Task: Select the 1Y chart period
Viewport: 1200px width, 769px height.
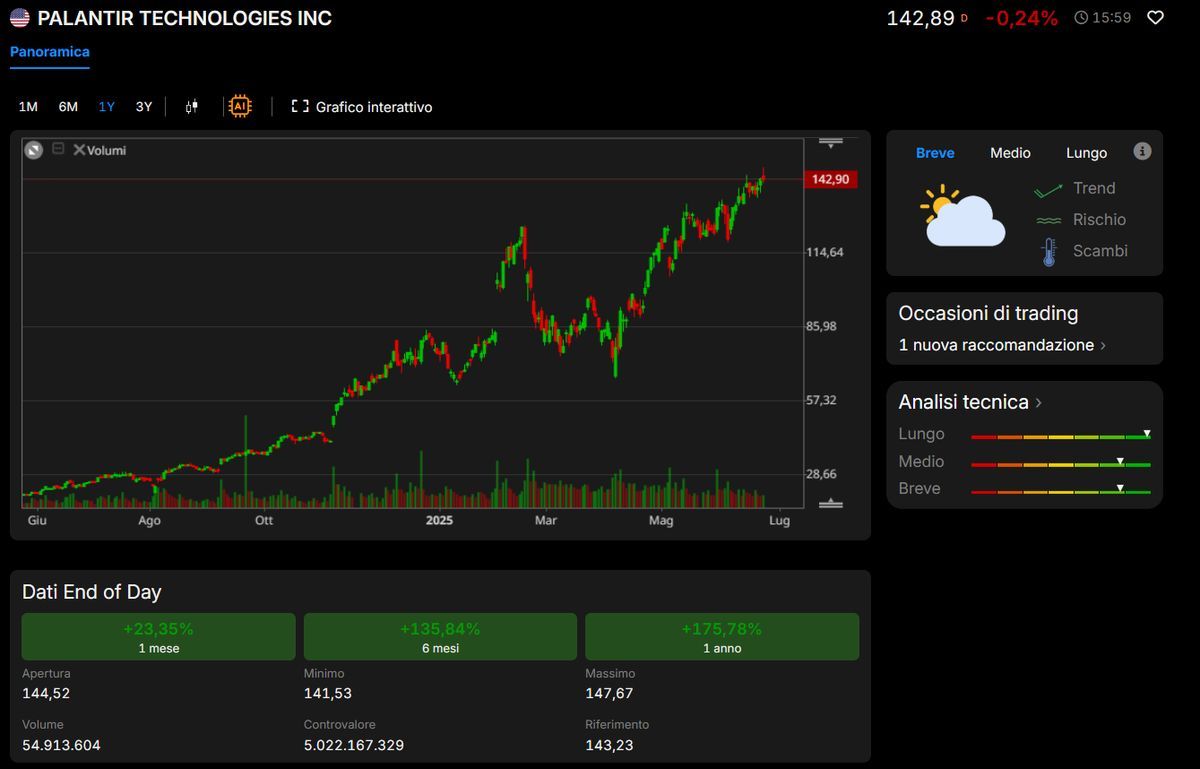Action: click(x=107, y=106)
